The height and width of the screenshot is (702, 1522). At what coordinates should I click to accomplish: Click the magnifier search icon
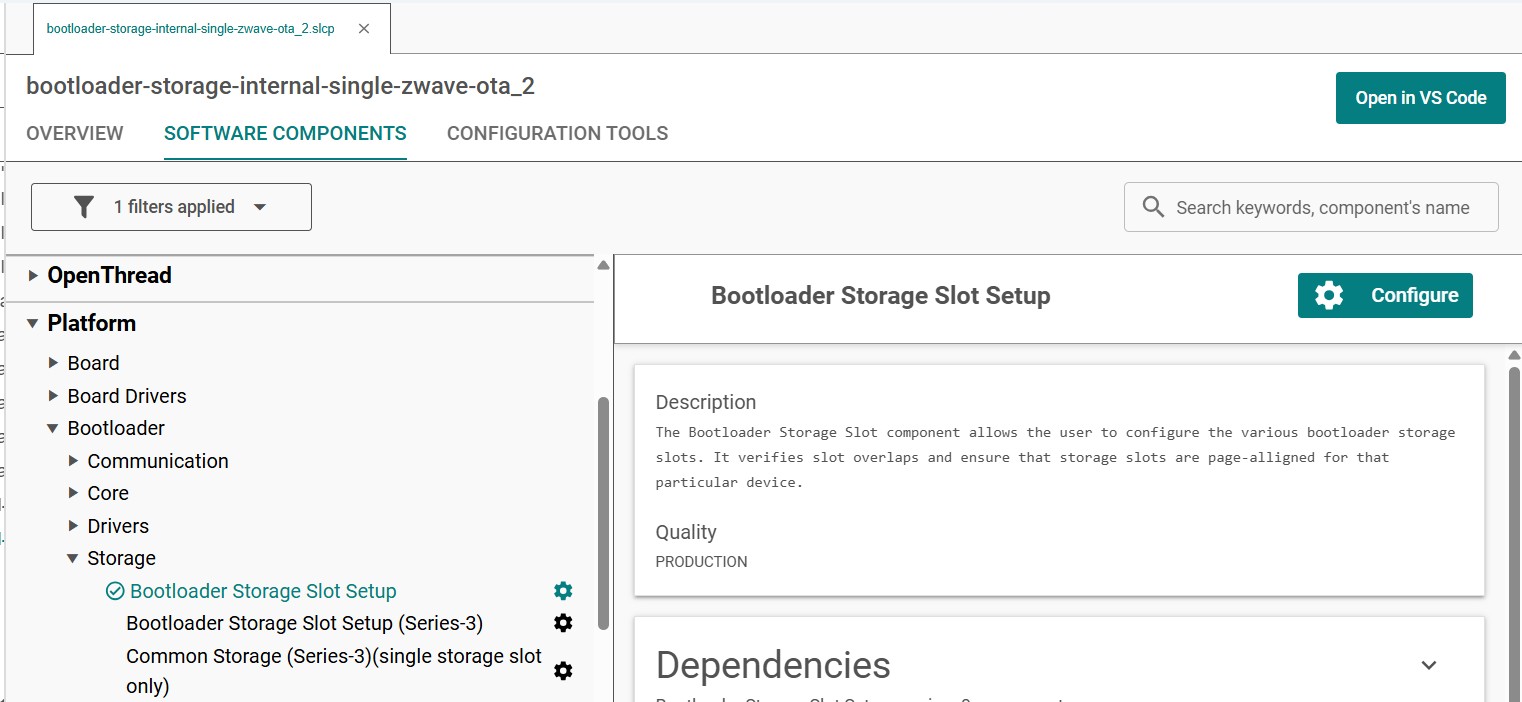[1153, 207]
